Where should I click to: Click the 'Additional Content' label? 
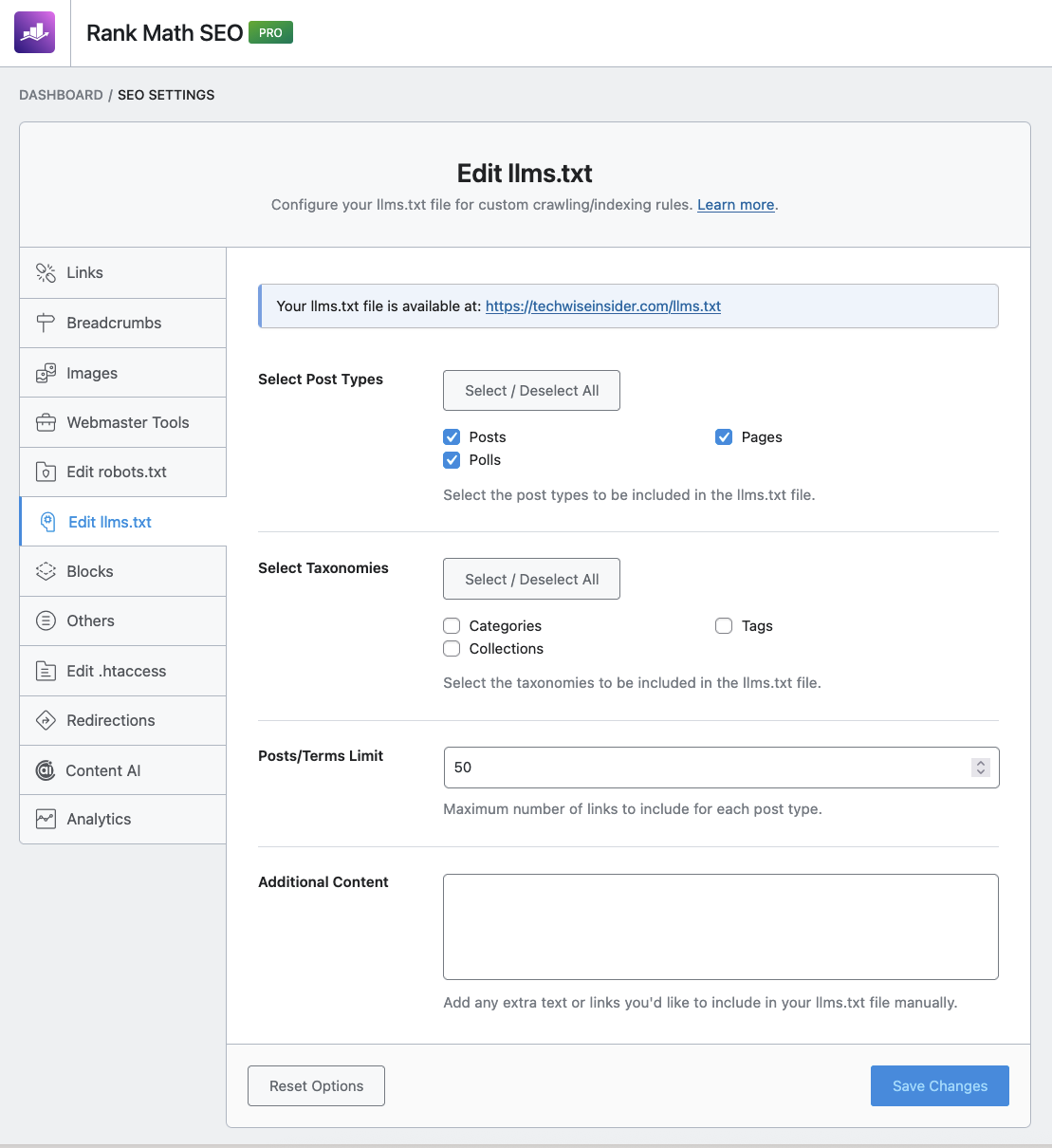point(323,882)
